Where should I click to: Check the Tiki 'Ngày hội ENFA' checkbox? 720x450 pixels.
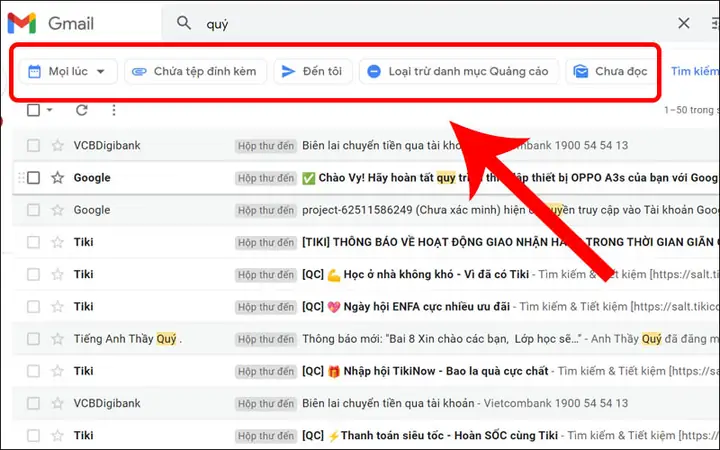click(34, 306)
